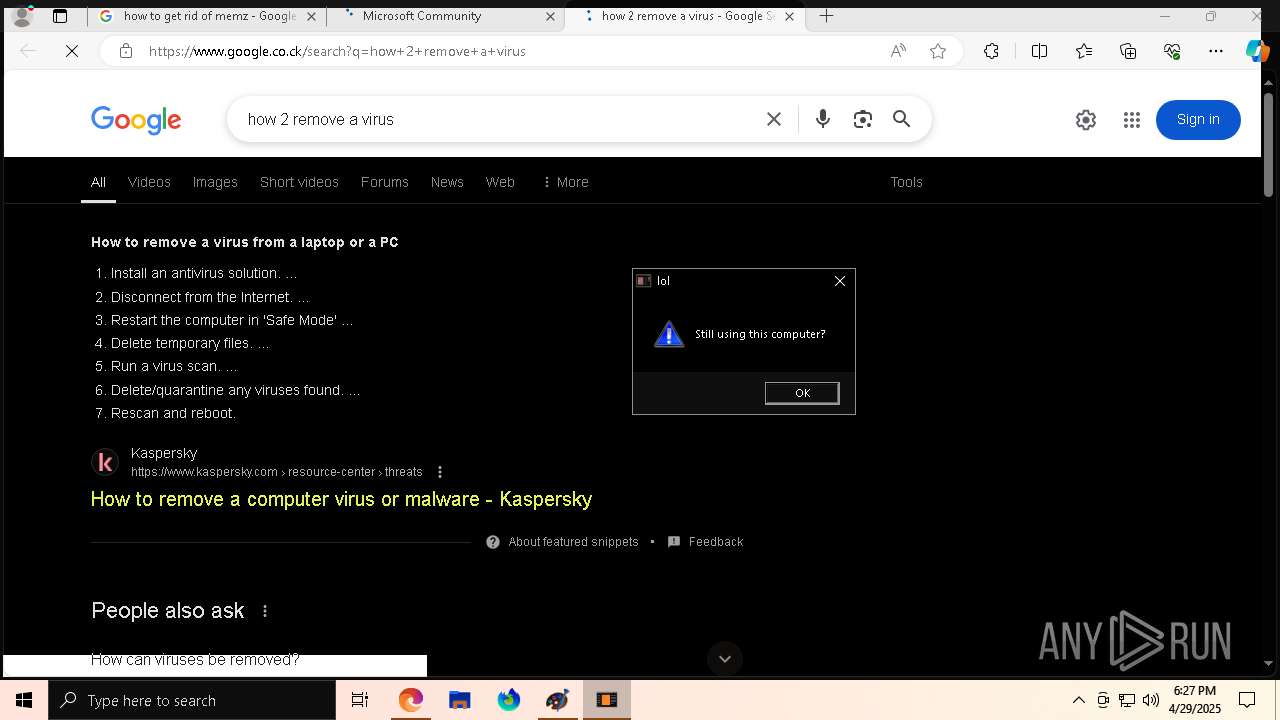Select the Videos search filter
The width and height of the screenshot is (1280, 720).
pyautogui.click(x=149, y=182)
